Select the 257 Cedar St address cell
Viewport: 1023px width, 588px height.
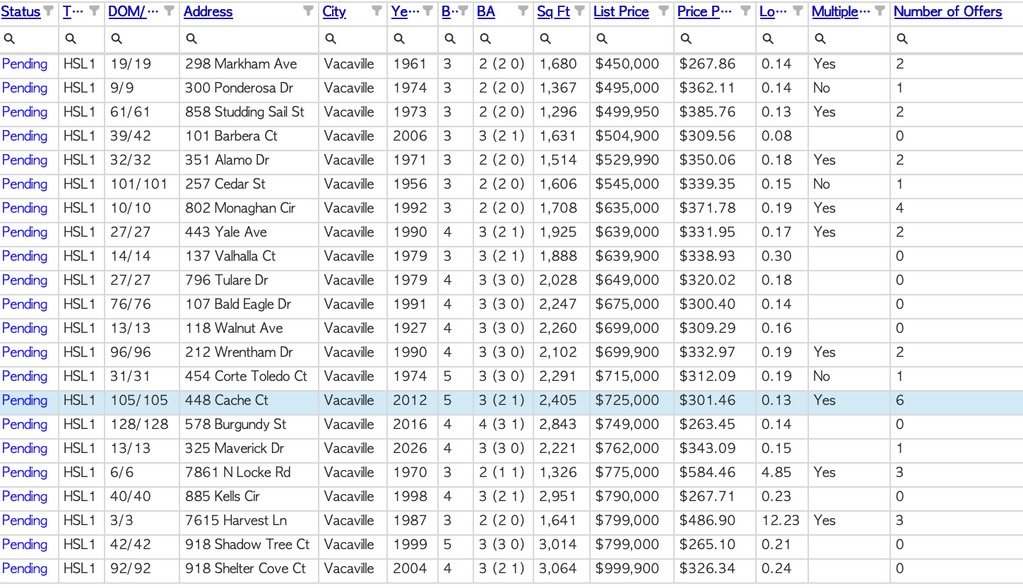pyautogui.click(x=249, y=184)
